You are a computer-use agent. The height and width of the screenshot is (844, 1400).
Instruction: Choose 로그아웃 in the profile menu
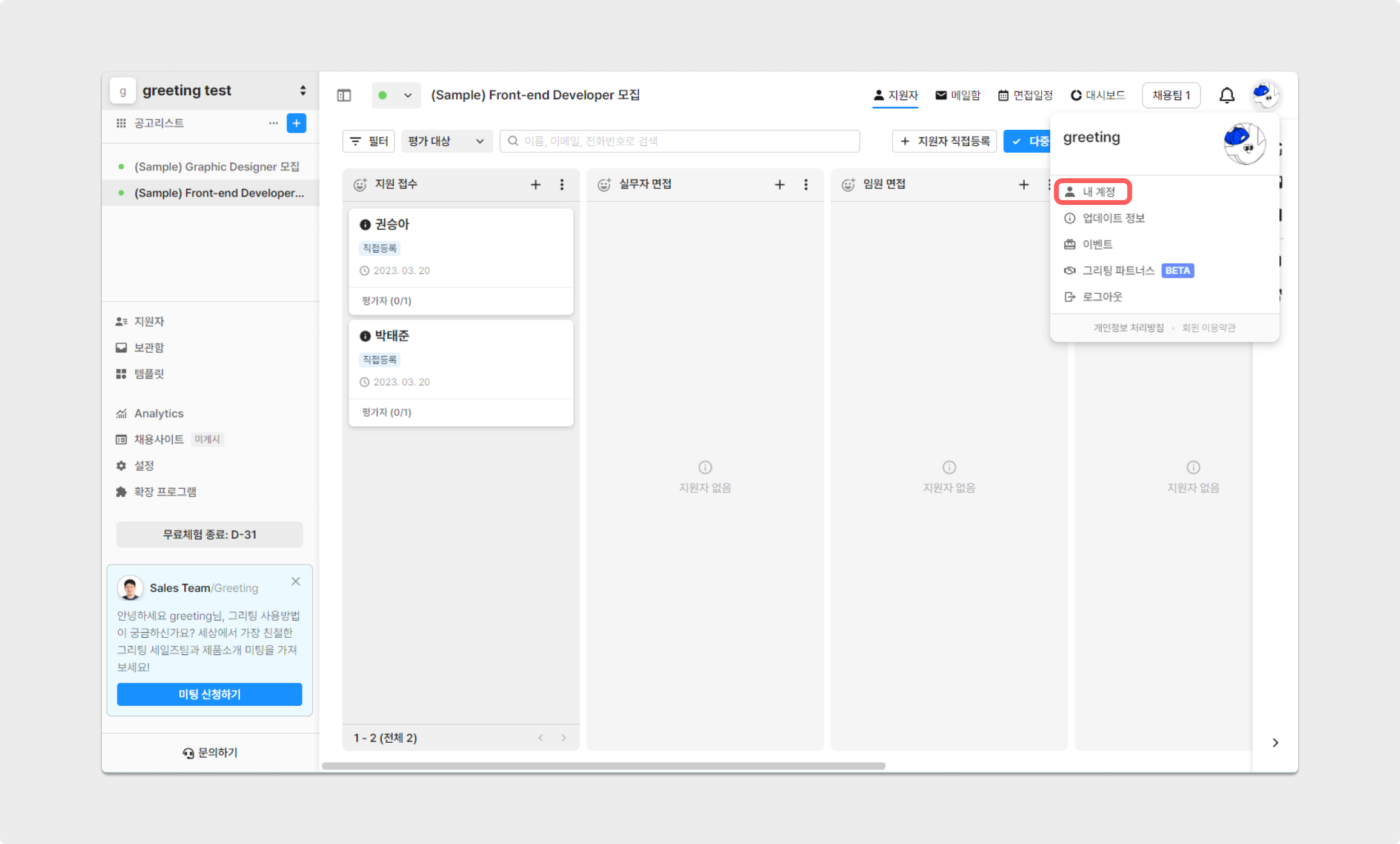click(1102, 297)
